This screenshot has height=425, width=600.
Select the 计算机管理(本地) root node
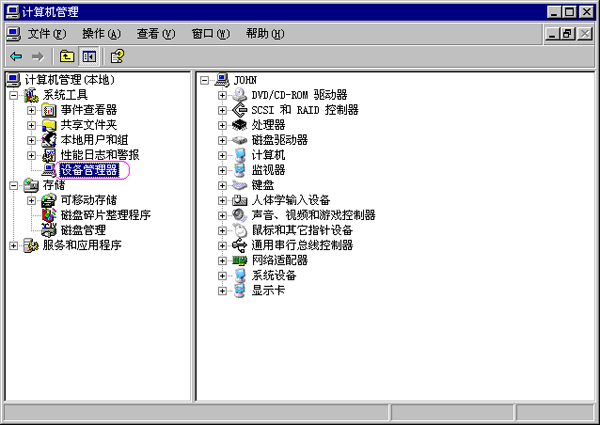[x=70, y=80]
